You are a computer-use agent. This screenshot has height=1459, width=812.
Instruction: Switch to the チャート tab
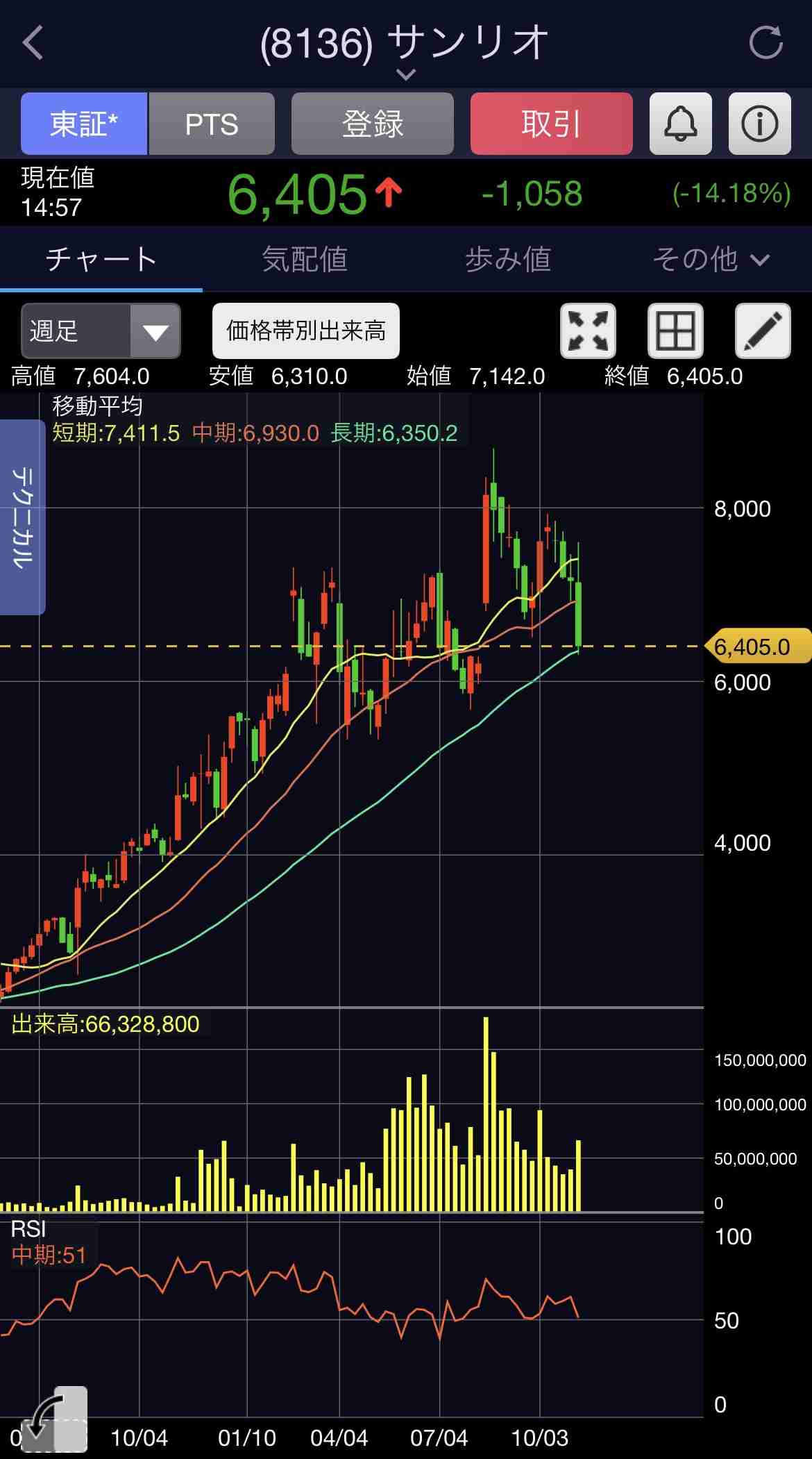(101, 259)
